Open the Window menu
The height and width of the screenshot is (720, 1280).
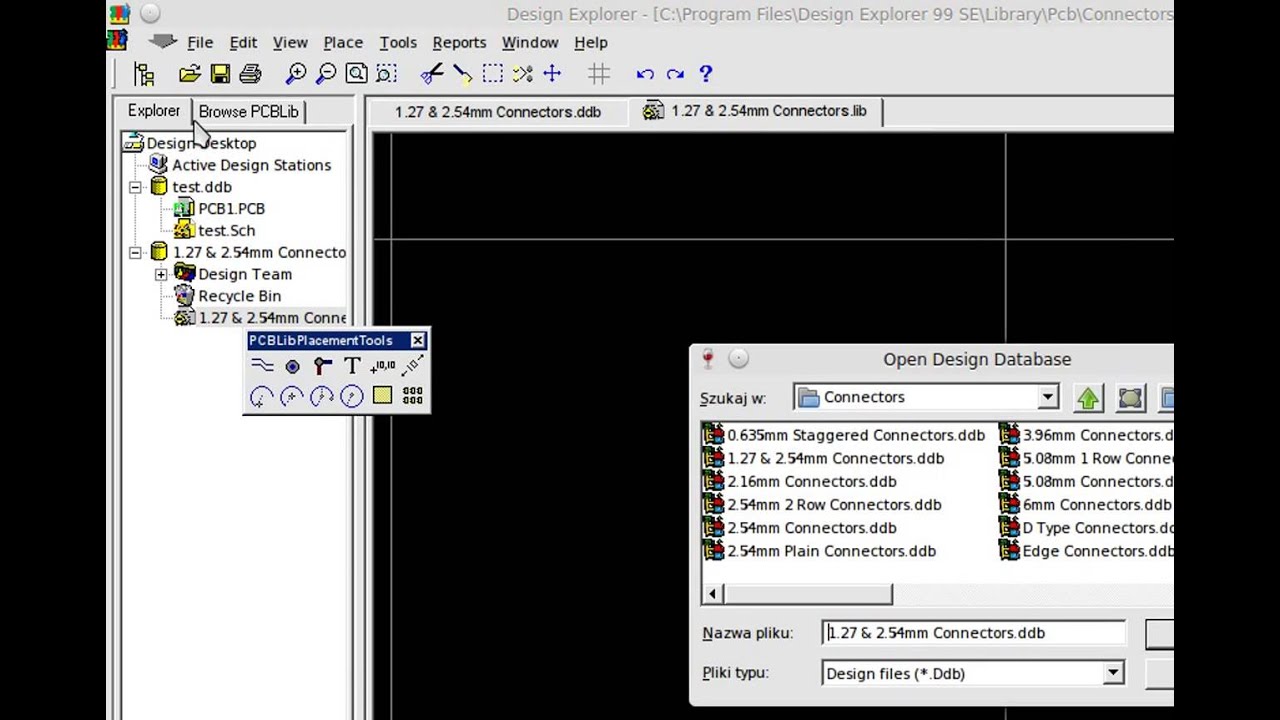[530, 42]
